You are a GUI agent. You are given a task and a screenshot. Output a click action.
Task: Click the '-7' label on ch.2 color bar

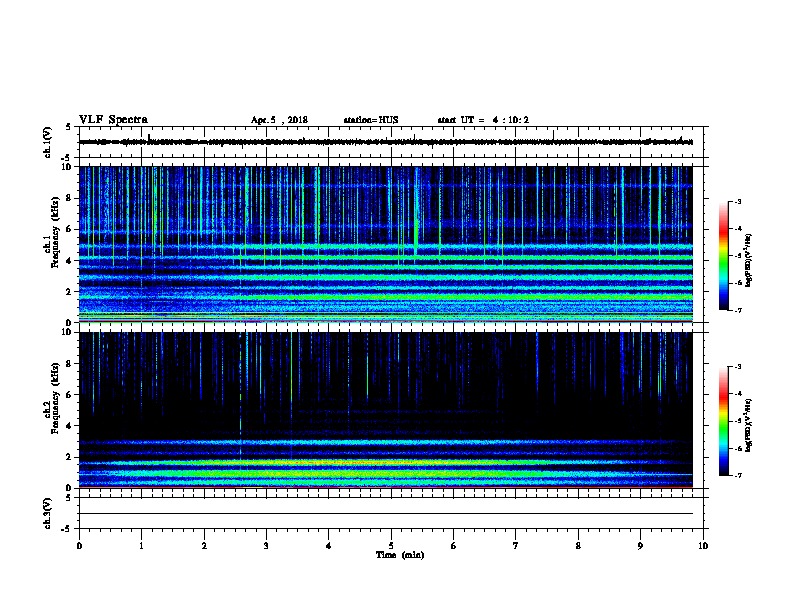pyautogui.click(x=737, y=475)
